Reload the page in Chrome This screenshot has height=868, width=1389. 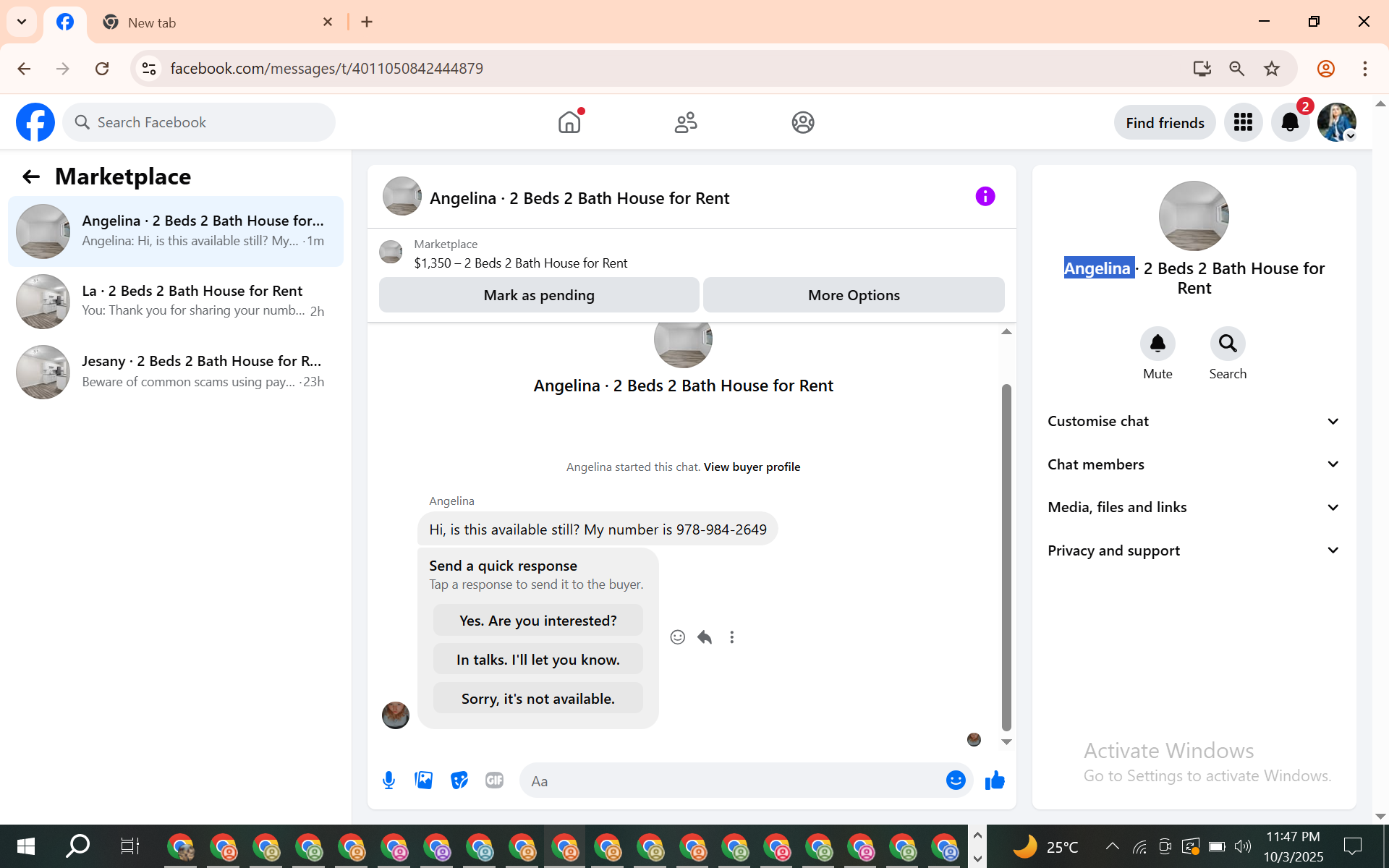[102, 69]
